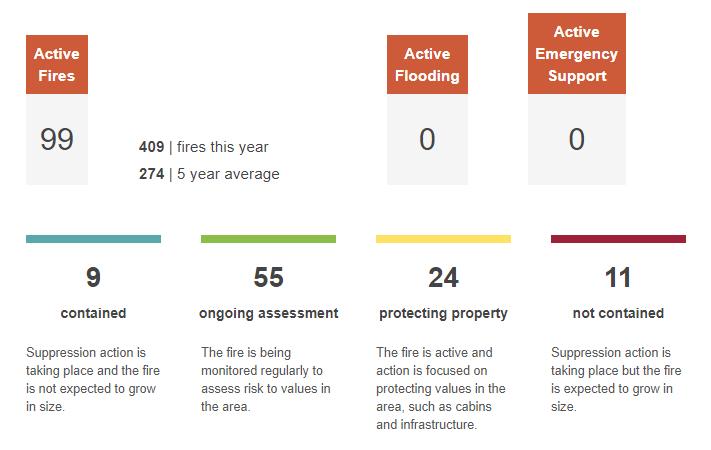This screenshot has height=450, width=711.
Task: Click the Active Fires header tile
Action: pos(57,64)
